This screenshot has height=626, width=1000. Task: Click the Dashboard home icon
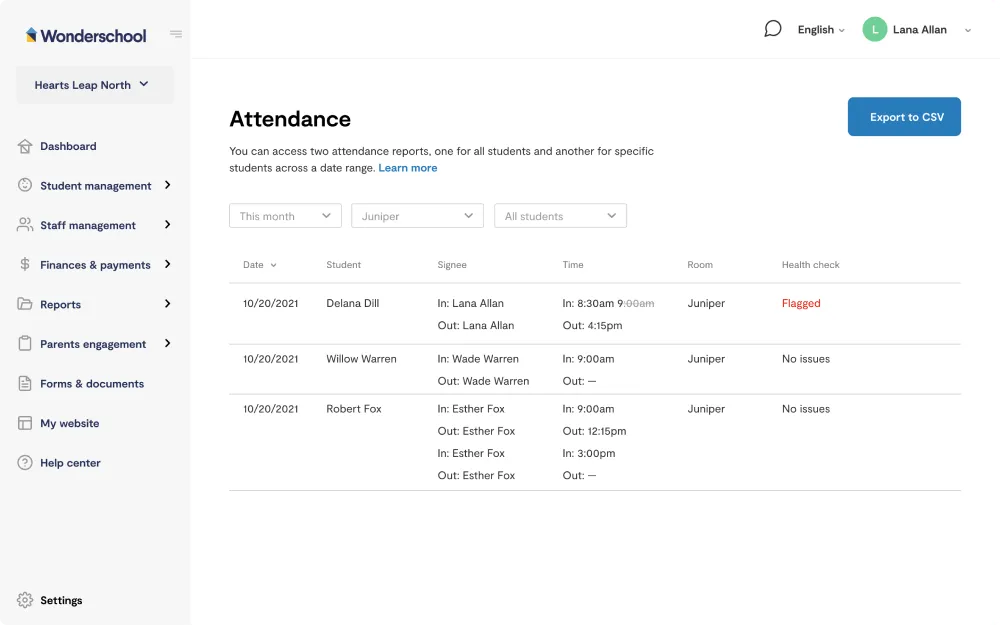click(x=25, y=146)
